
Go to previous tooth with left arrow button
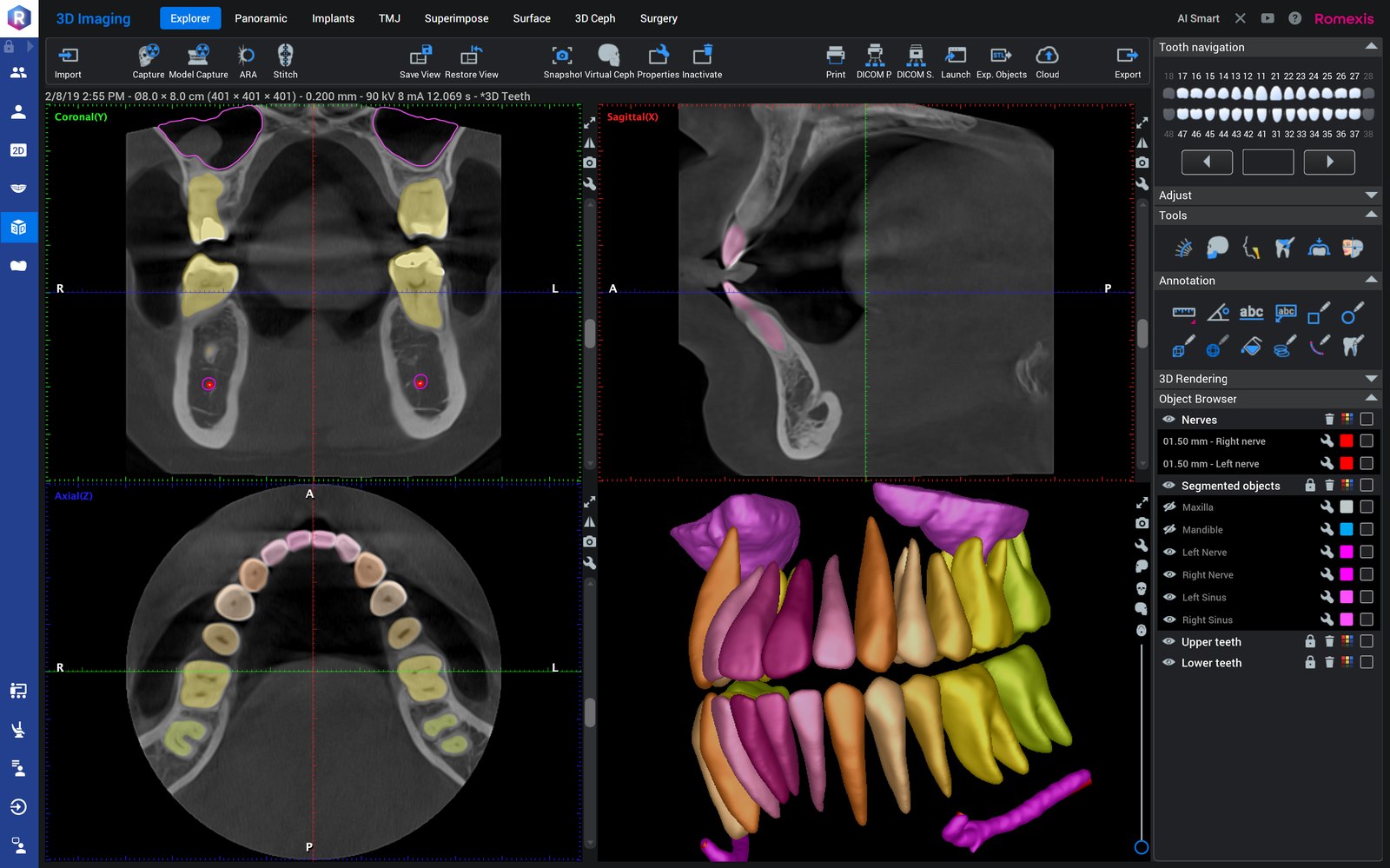[x=1207, y=162]
